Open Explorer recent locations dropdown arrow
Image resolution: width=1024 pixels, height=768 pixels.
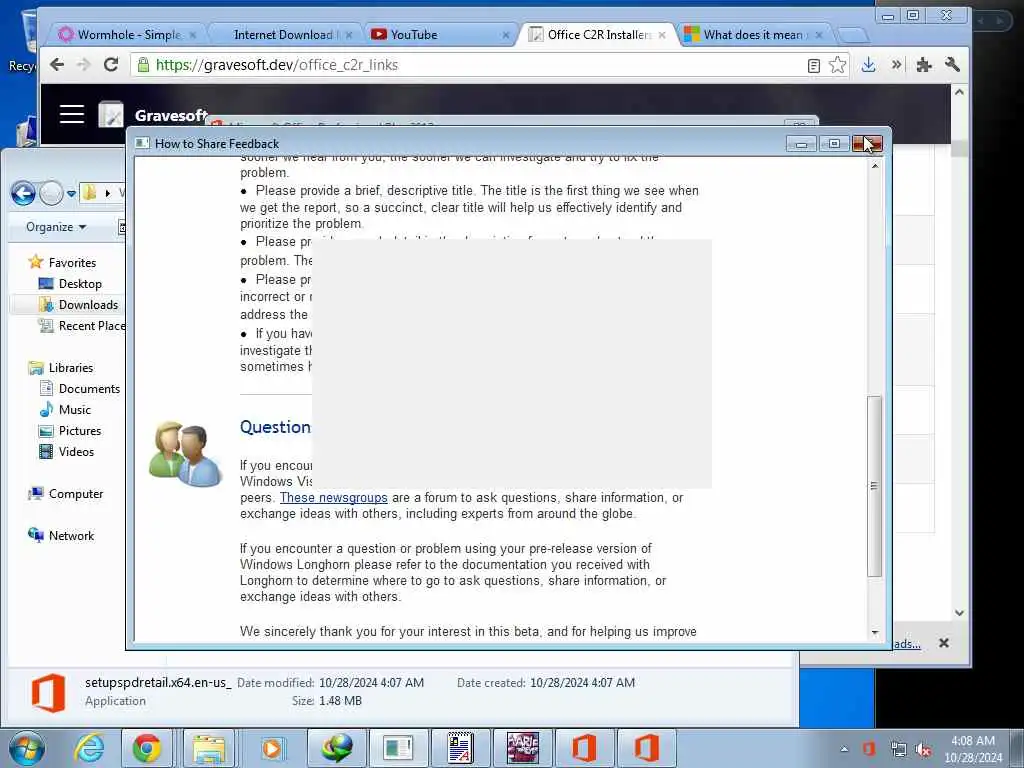[x=71, y=194]
